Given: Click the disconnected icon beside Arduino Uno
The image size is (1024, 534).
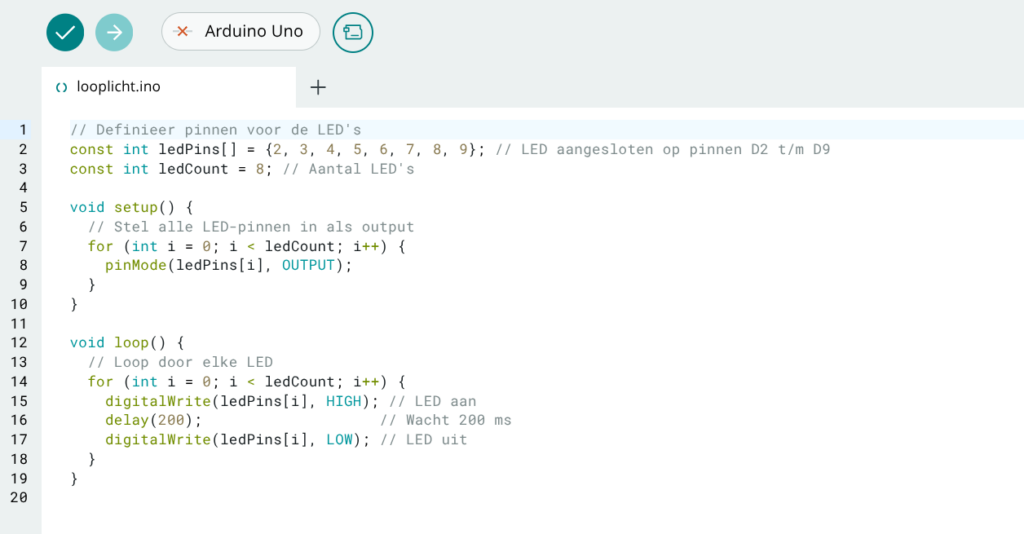Looking at the screenshot, I should click(183, 32).
